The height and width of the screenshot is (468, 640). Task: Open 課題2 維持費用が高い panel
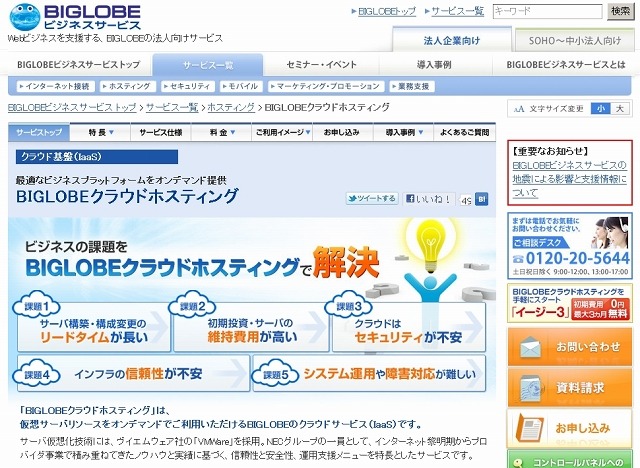pos(251,327)
